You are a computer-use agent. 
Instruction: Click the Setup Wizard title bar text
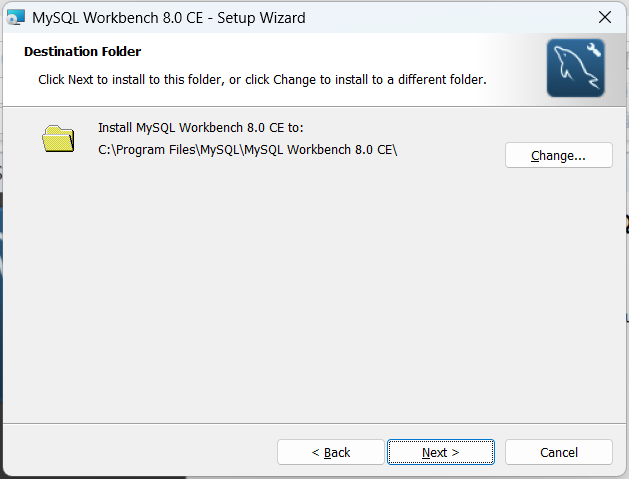pyautogui.click(x=168, y=18)
